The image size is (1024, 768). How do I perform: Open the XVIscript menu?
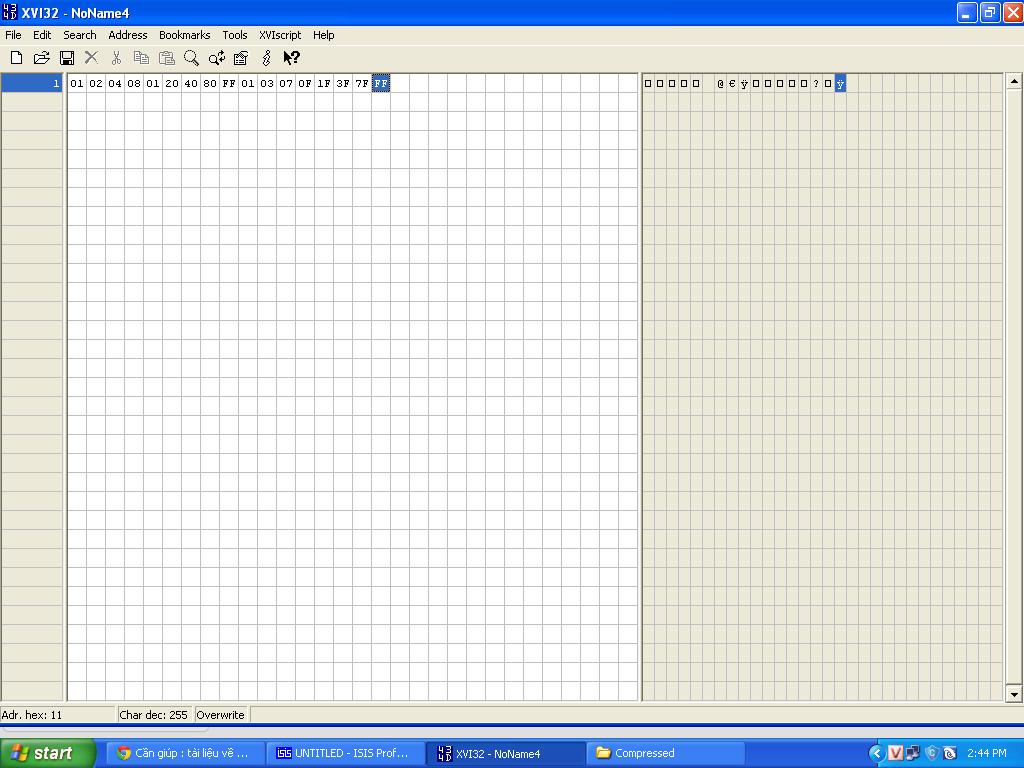tap(280, 35)
